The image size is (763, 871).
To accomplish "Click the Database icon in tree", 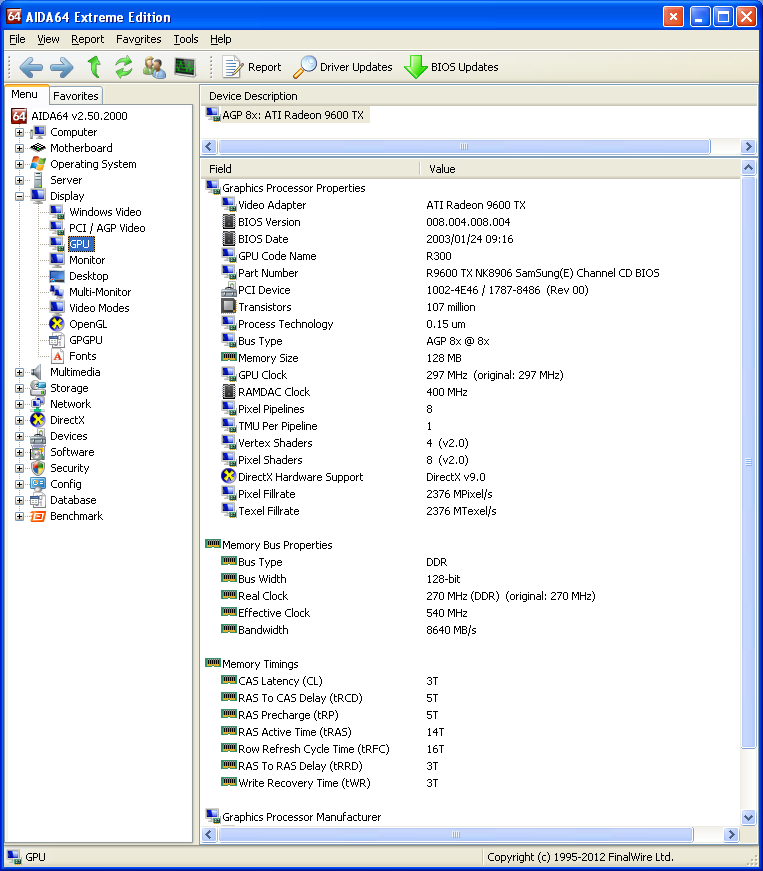I will tap(38, 500).
